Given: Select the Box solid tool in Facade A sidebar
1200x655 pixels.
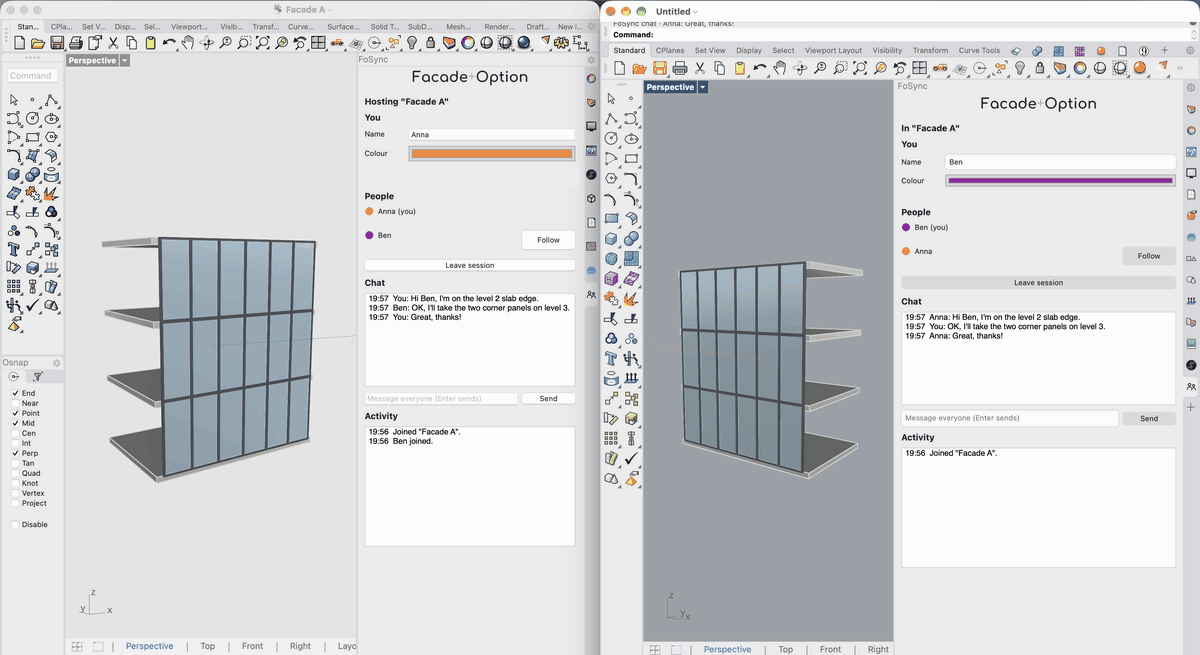Looking at the screenshot, I should (x=14, y=175).
